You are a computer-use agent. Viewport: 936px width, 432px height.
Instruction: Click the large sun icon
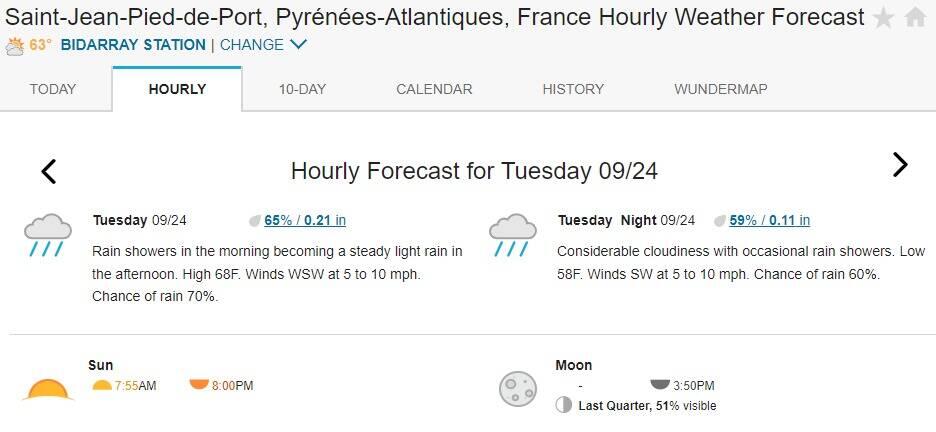point(48,389)
